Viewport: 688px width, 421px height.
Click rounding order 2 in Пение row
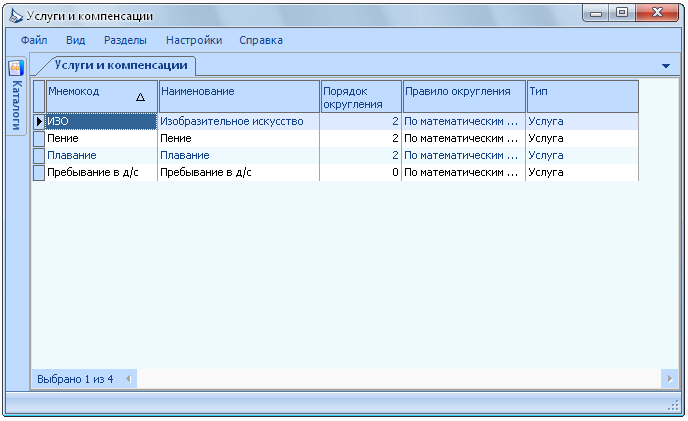361,138
